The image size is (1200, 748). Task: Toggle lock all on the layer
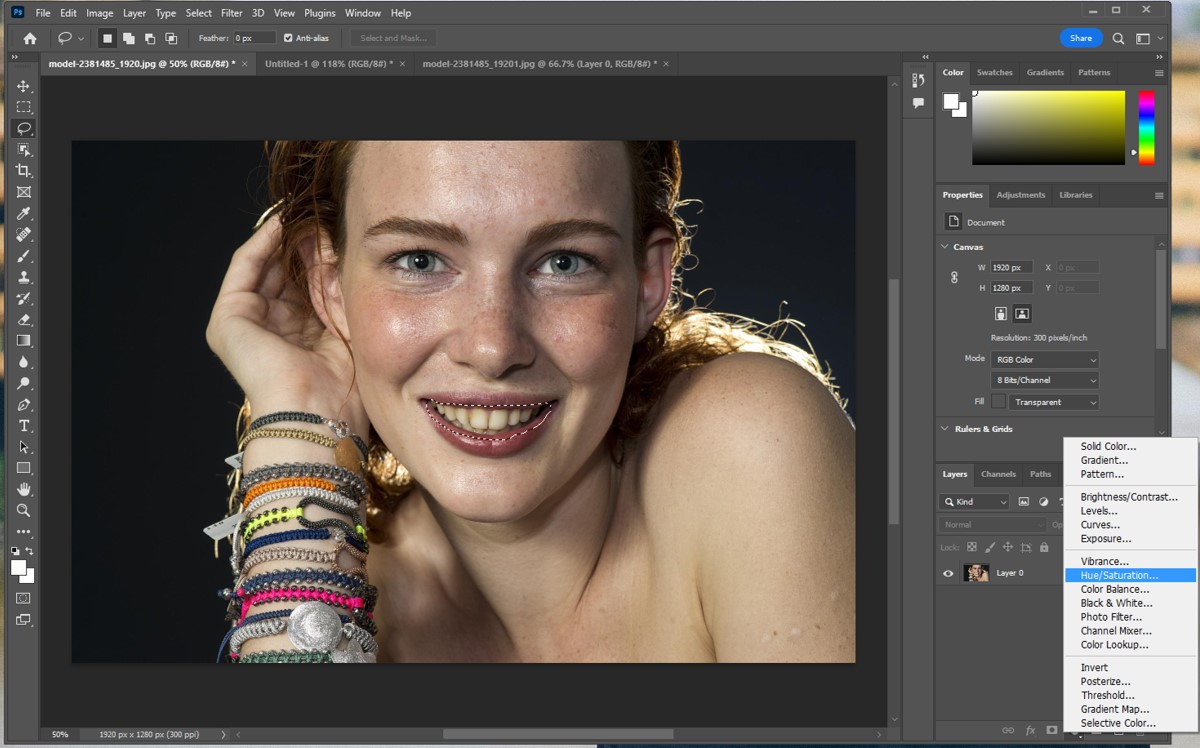pos(1044,547)
